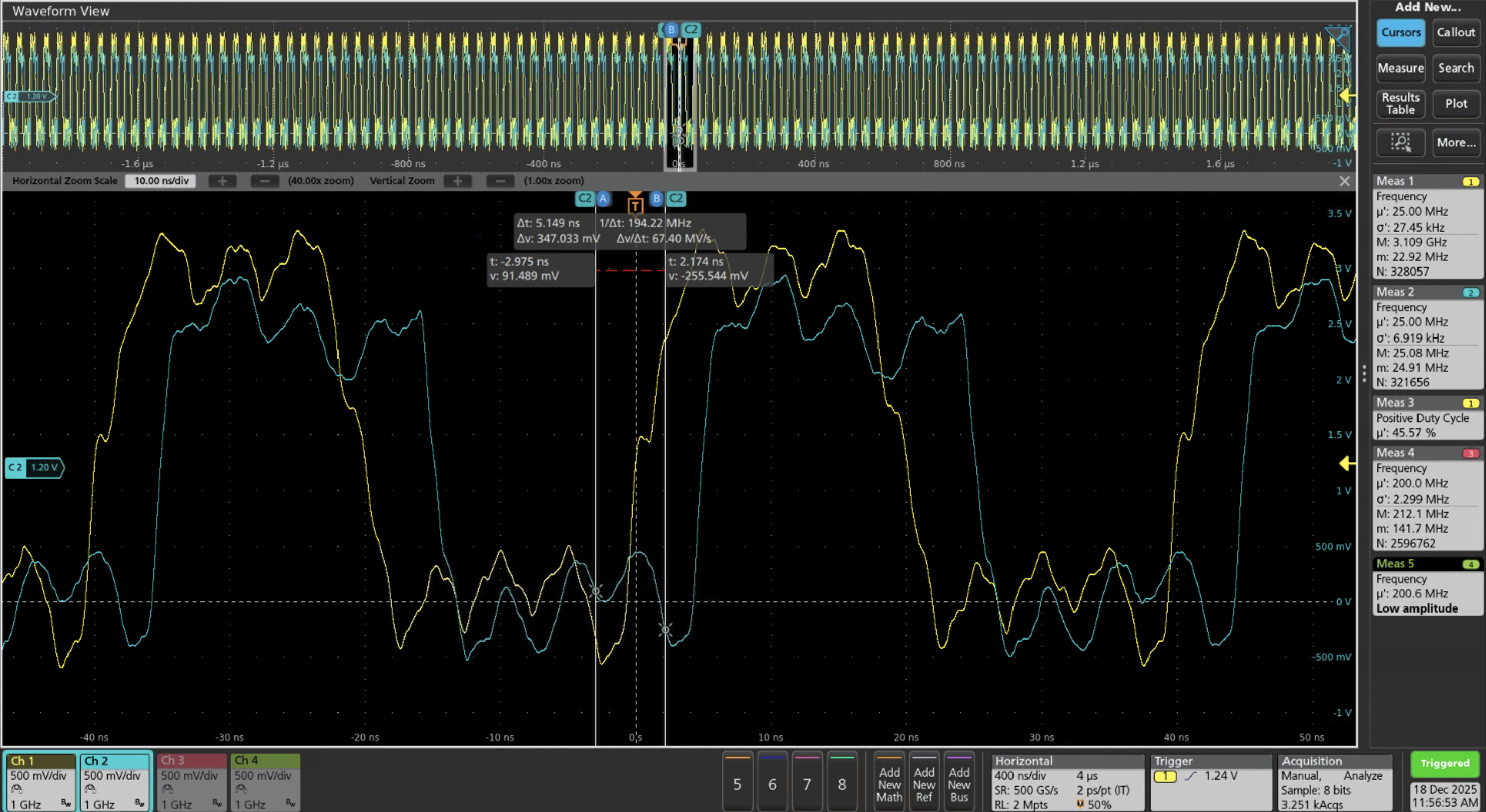Open the Horizontal settings badge
Screen dimensions: 1486x812
[x=1068, y=782]
